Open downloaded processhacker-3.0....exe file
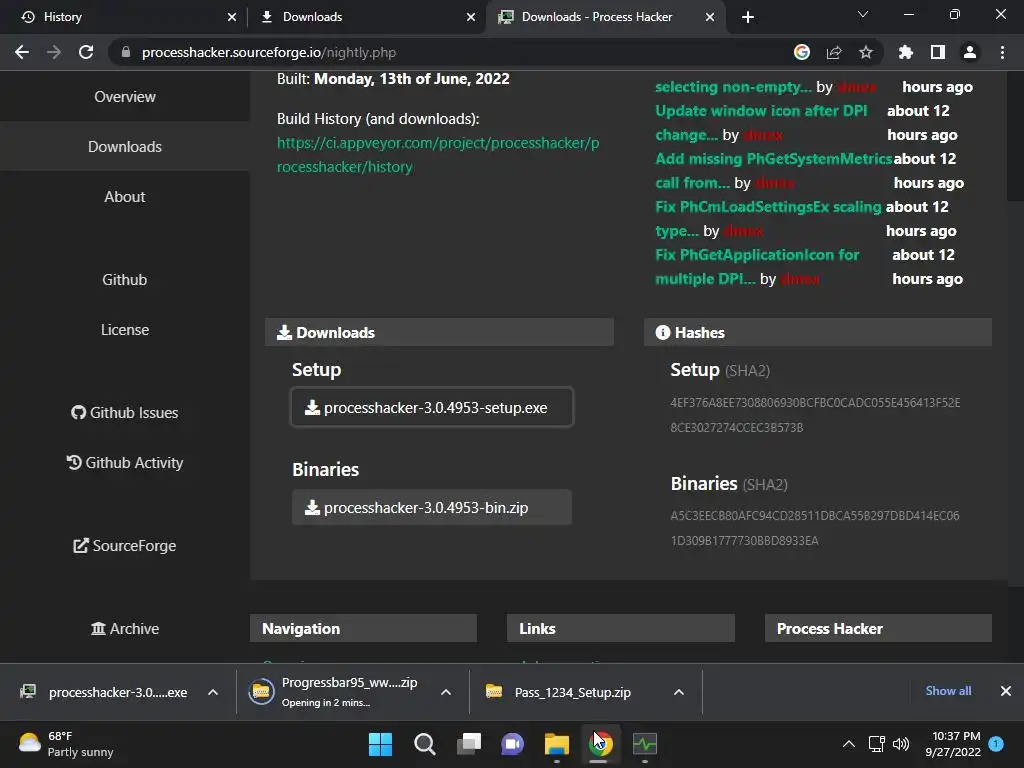The height and width of the screenshot is (768, 1024). pyautogui.click(x=103, y=692)
